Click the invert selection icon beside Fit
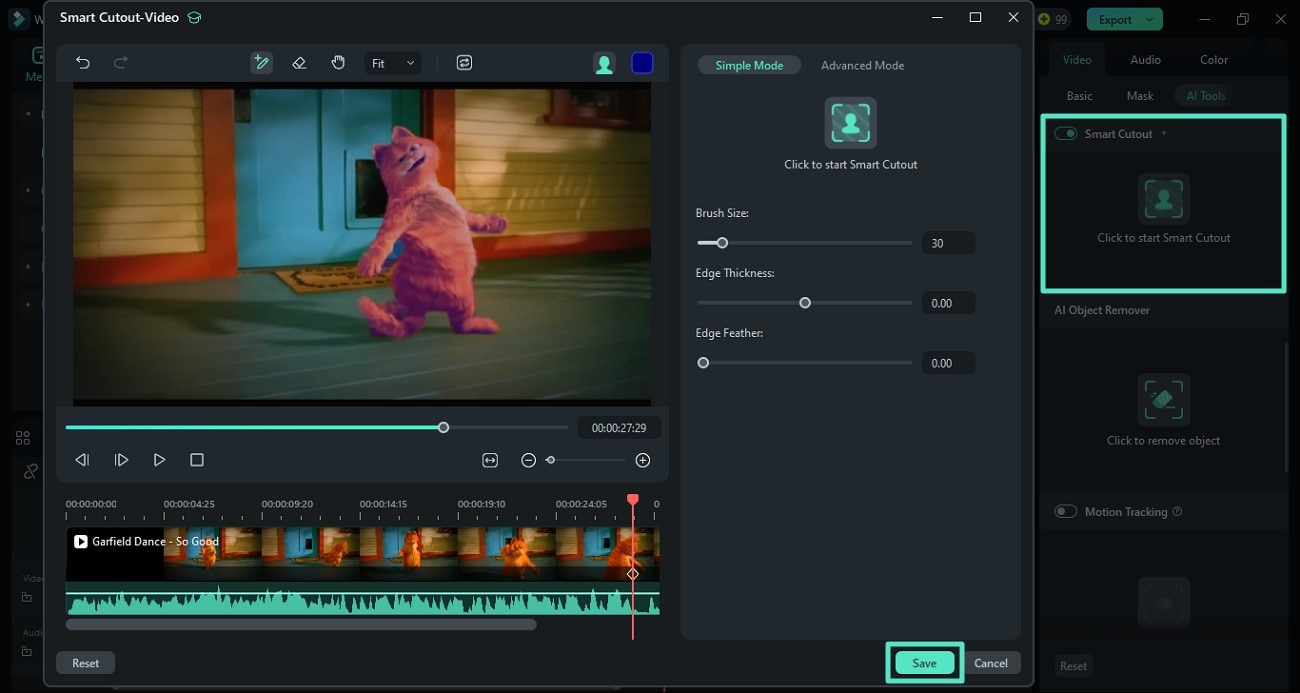1300x693 pixels. pos(464,63)
